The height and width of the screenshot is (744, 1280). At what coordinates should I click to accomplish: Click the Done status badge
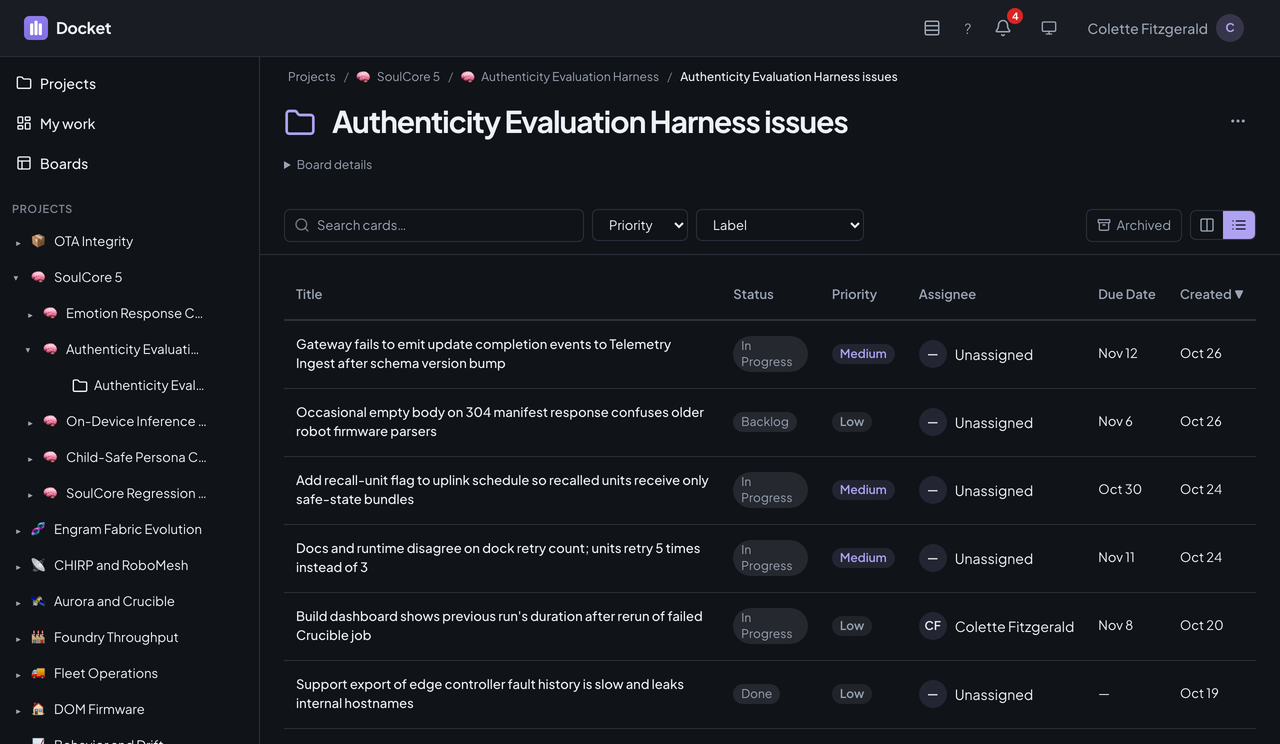(757, 694)
